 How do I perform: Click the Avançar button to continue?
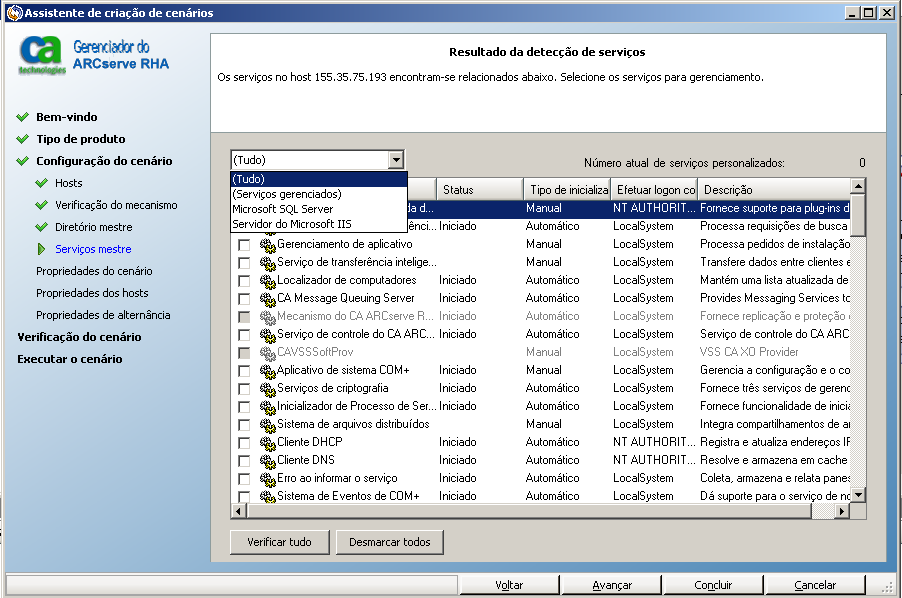click(611, 584)
